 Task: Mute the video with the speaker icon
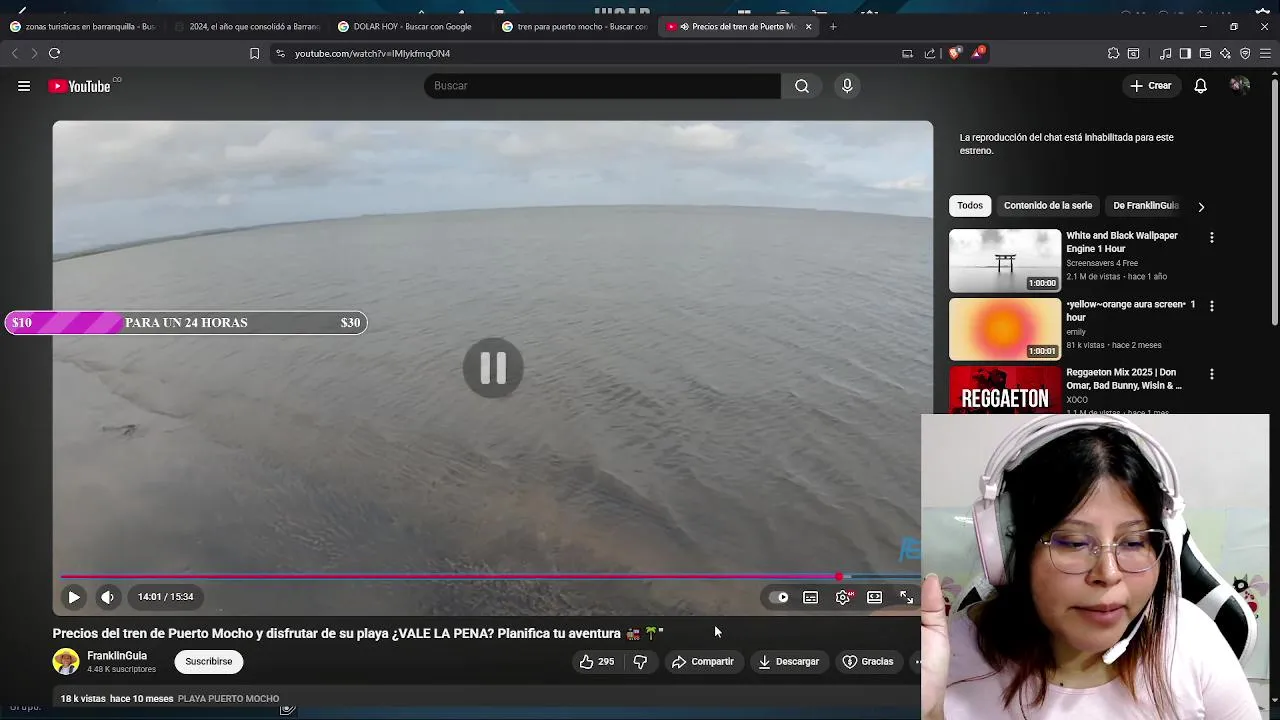pyautogui.click(x=108, y=597)
